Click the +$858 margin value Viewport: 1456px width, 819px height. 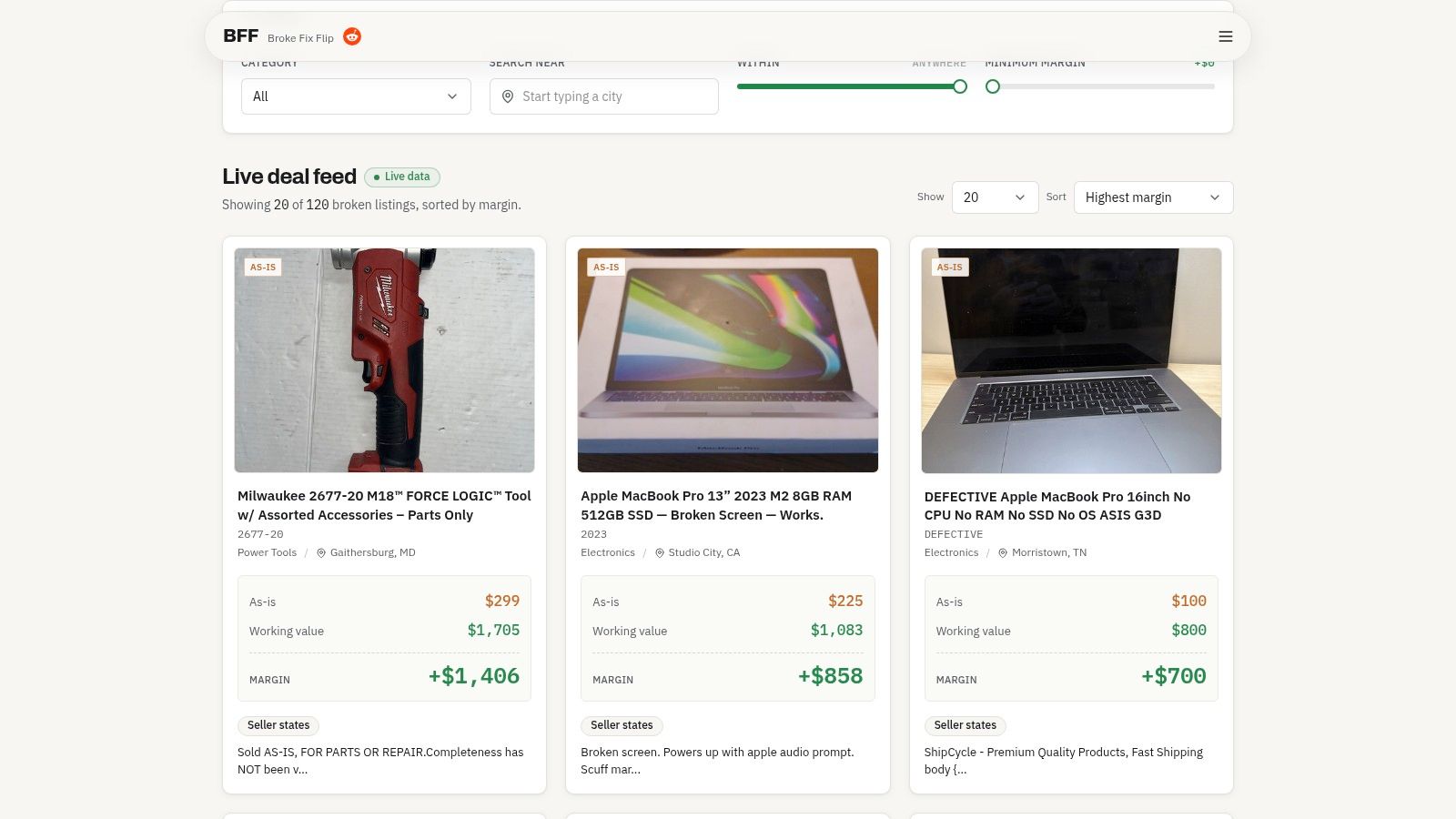[x=830, y=676]
